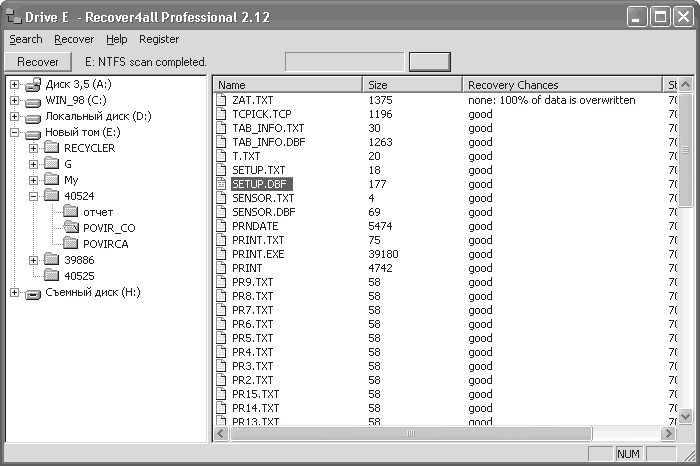
Task: Select the PRINT.EXE file icon
Action: coord(221,254)
